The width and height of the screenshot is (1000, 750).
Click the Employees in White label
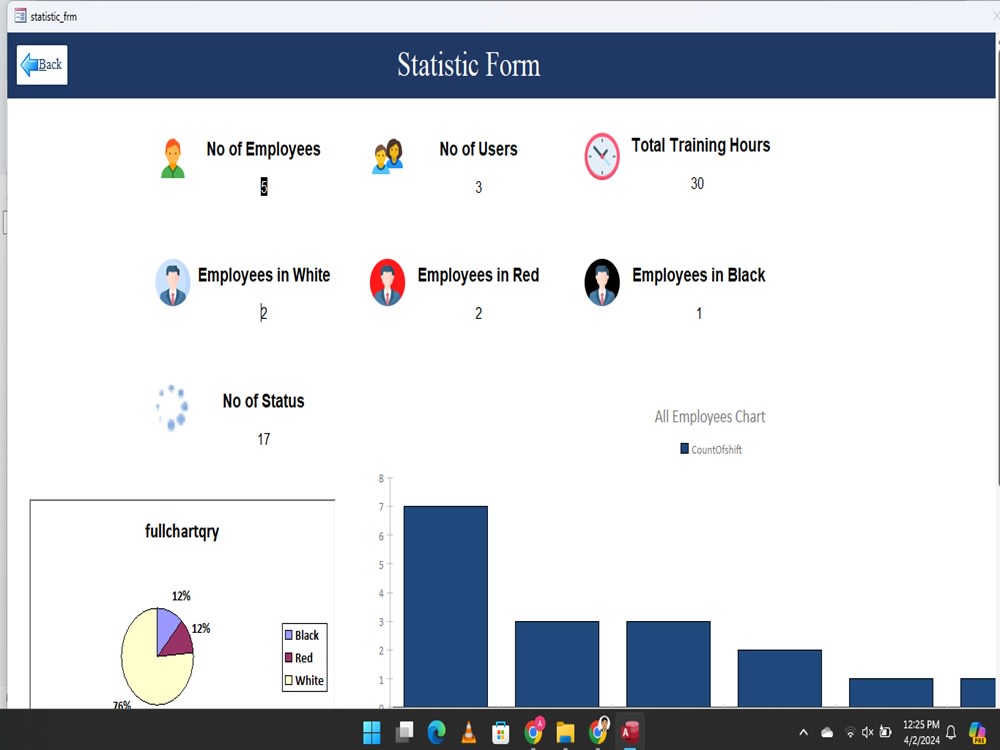pos(264,275)
